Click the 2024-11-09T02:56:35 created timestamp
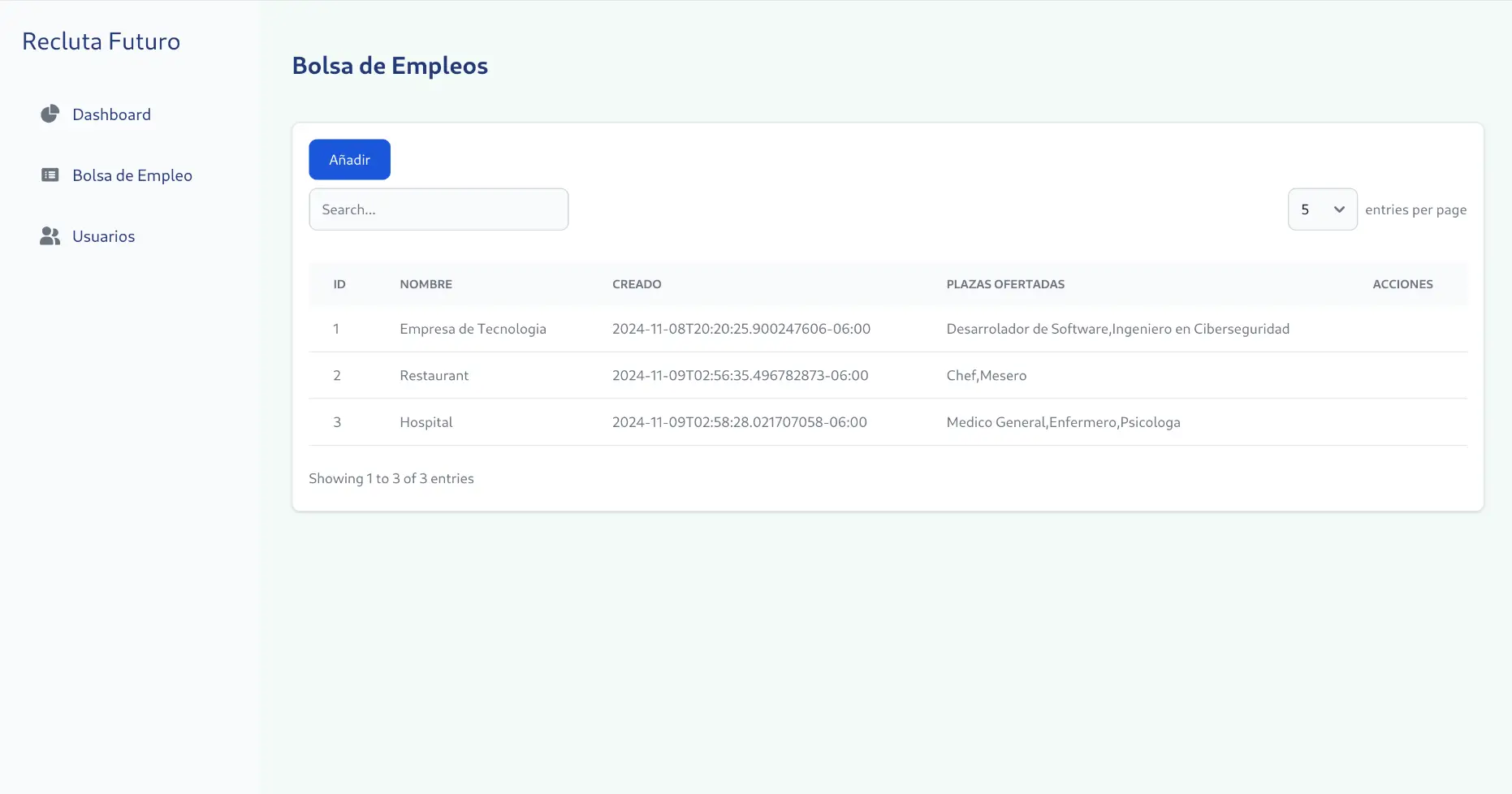 pyautogui.click(x=740, y=375)
